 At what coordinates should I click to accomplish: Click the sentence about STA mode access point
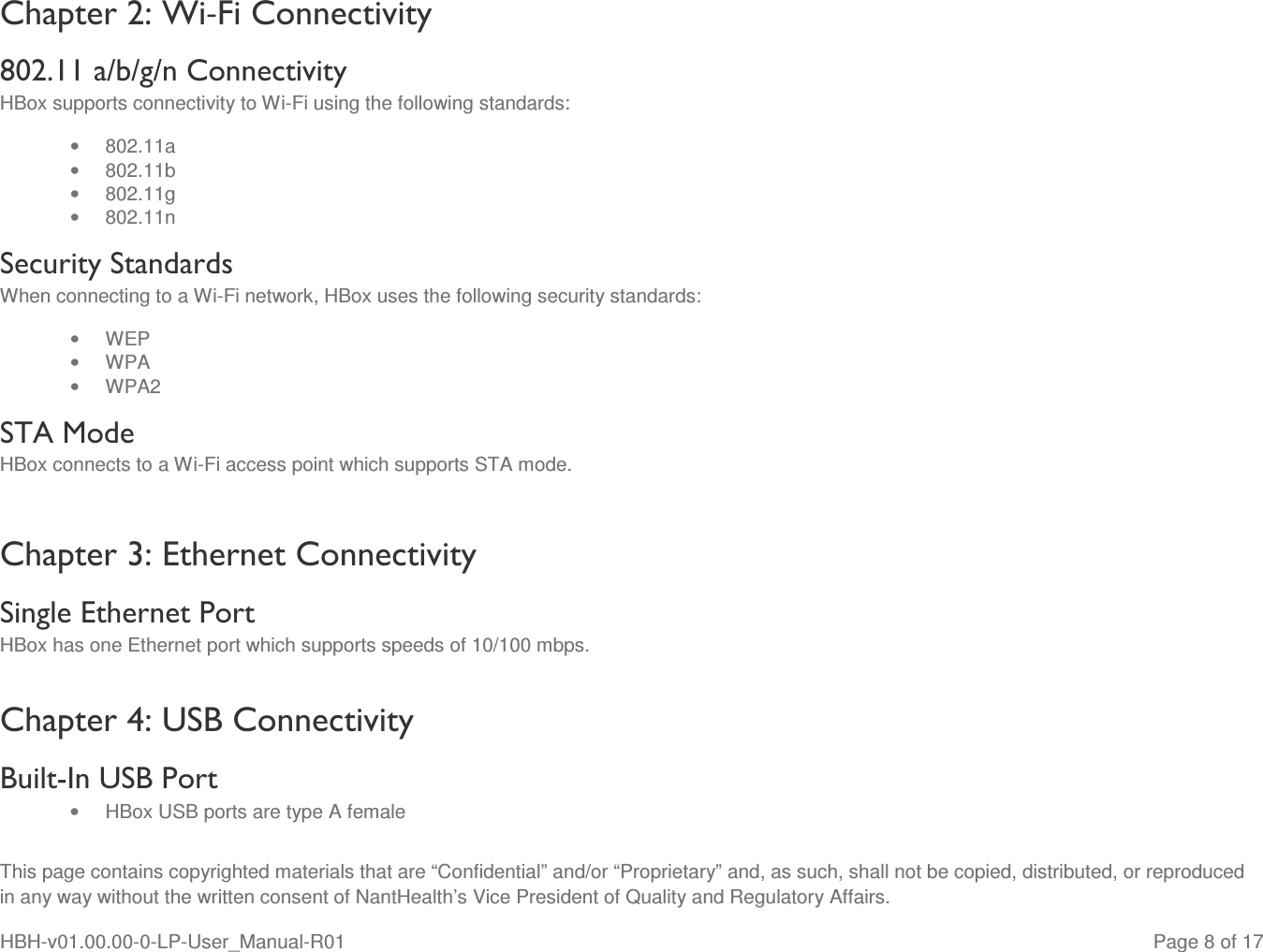pyautogui.click(x=286, y=464)
